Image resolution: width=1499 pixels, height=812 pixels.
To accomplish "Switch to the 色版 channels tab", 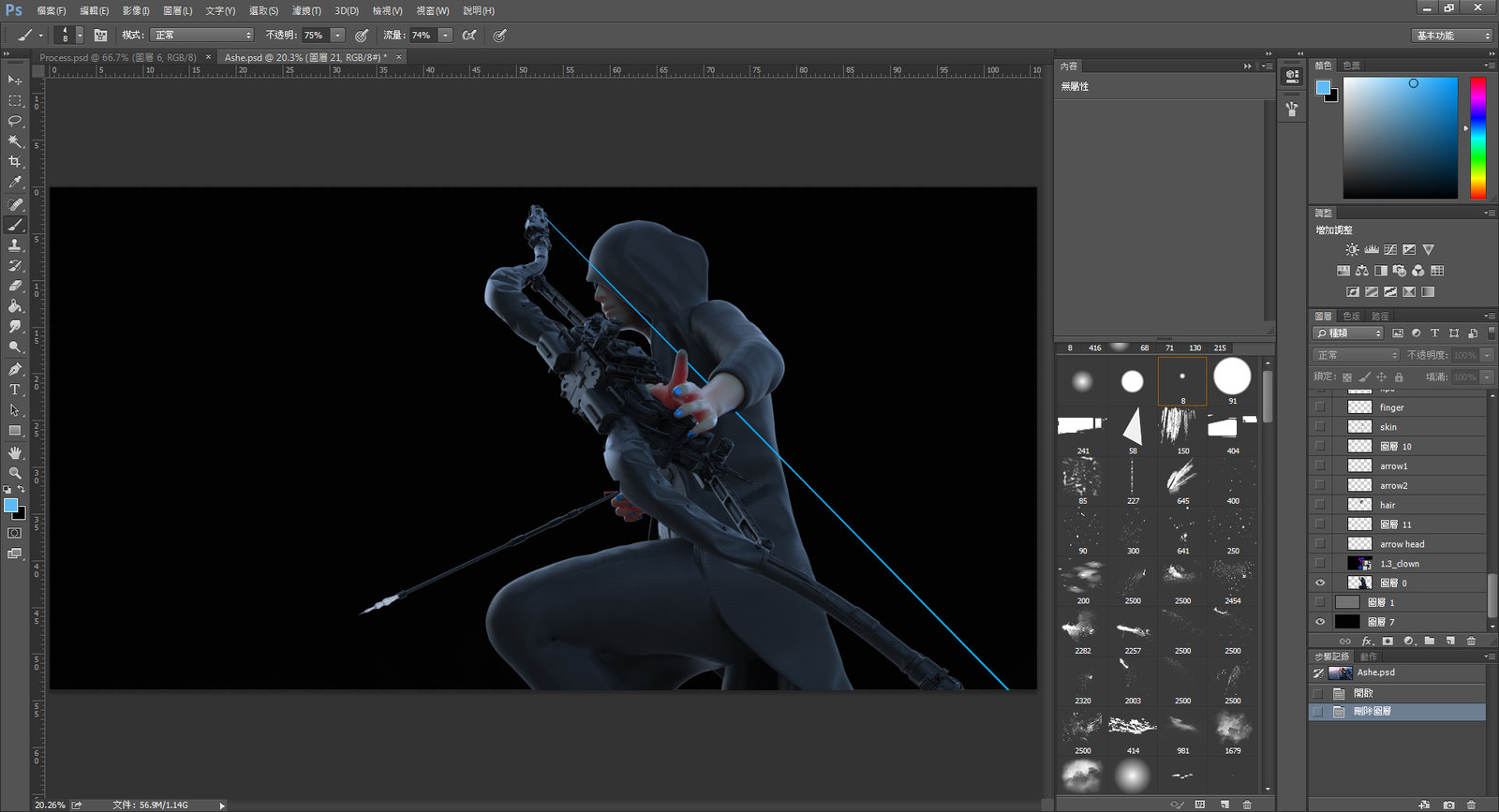I will coord(1351,316).
